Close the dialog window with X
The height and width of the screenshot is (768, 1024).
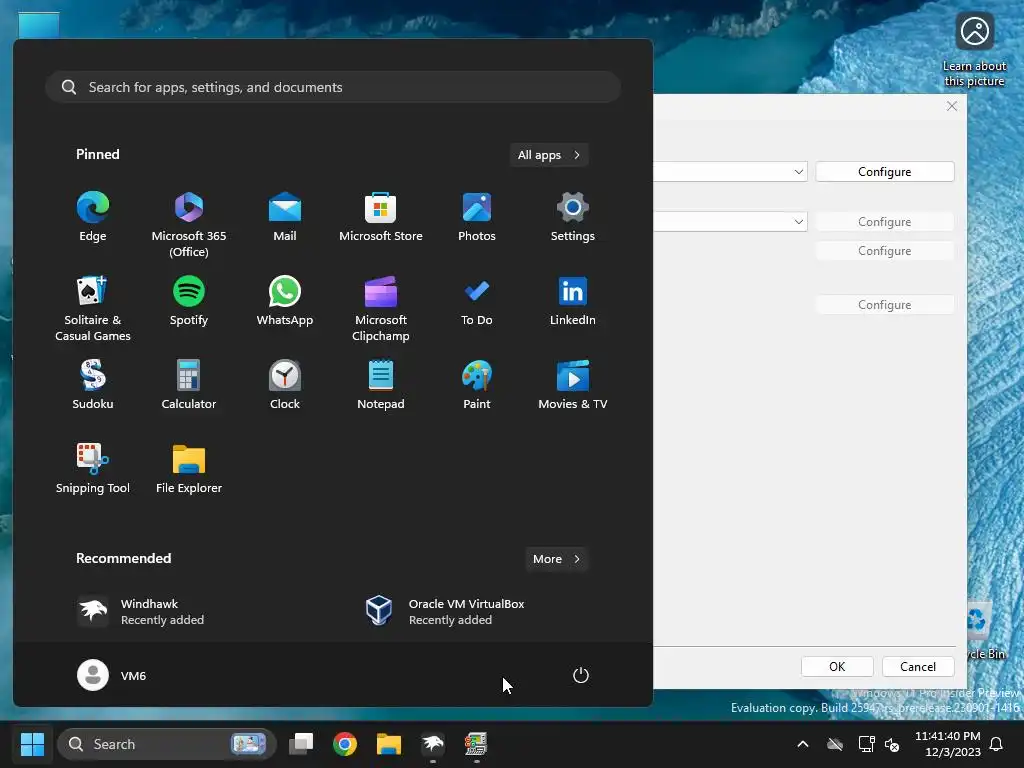coord(952,106)
